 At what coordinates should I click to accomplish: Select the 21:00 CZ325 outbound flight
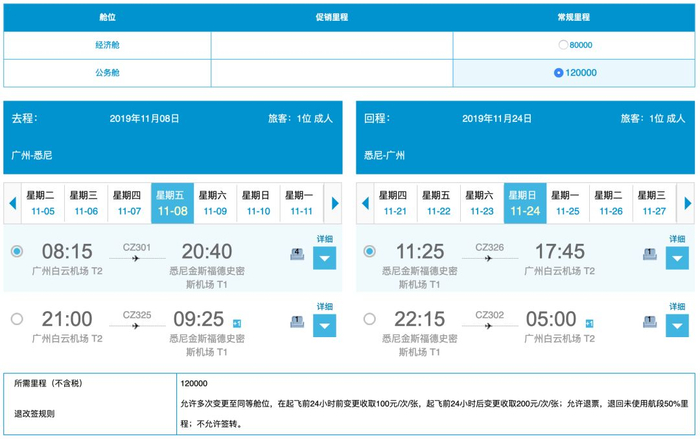[x=16, y=319]
